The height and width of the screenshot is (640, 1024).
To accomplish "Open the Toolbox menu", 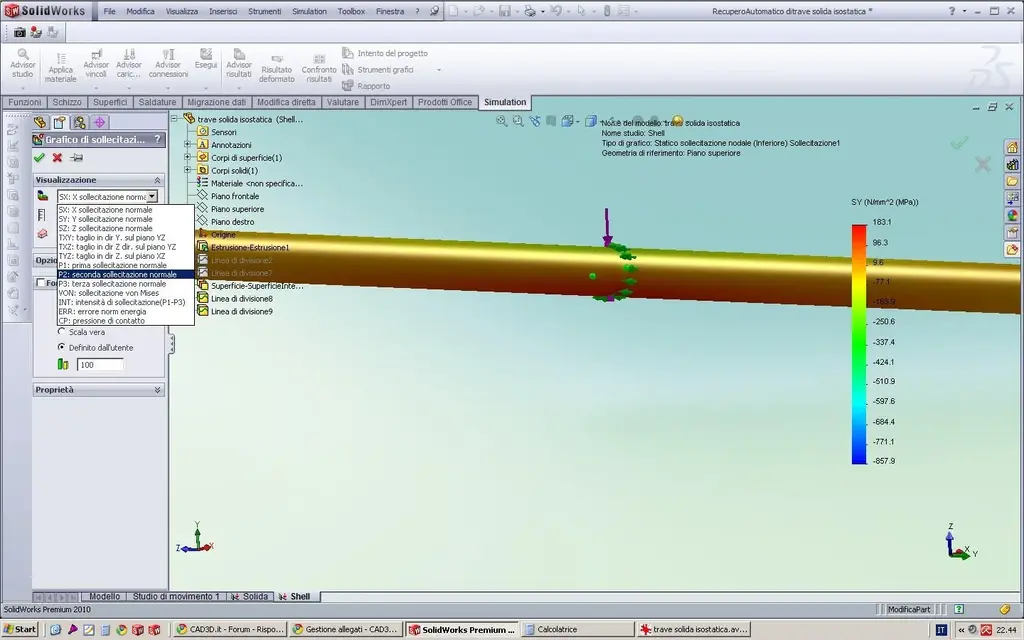I will tap(351, 11).
